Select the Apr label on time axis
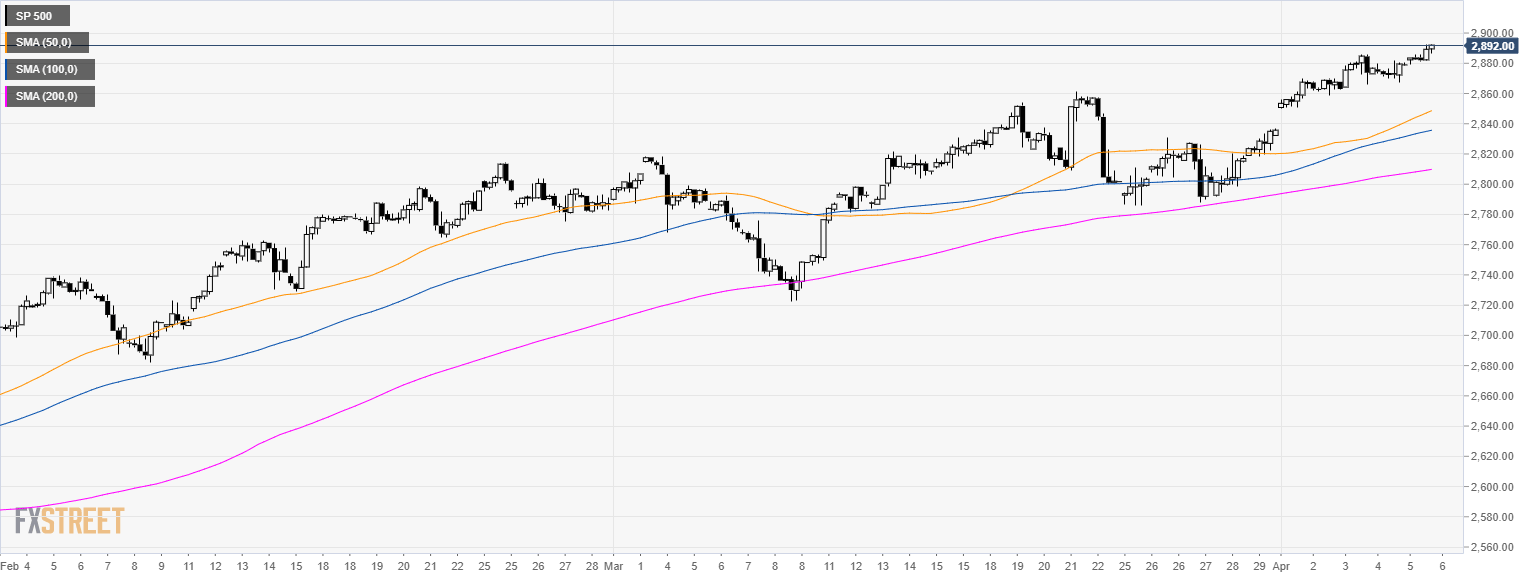This screenshot has height=579, width=1534. point(1284,566)
